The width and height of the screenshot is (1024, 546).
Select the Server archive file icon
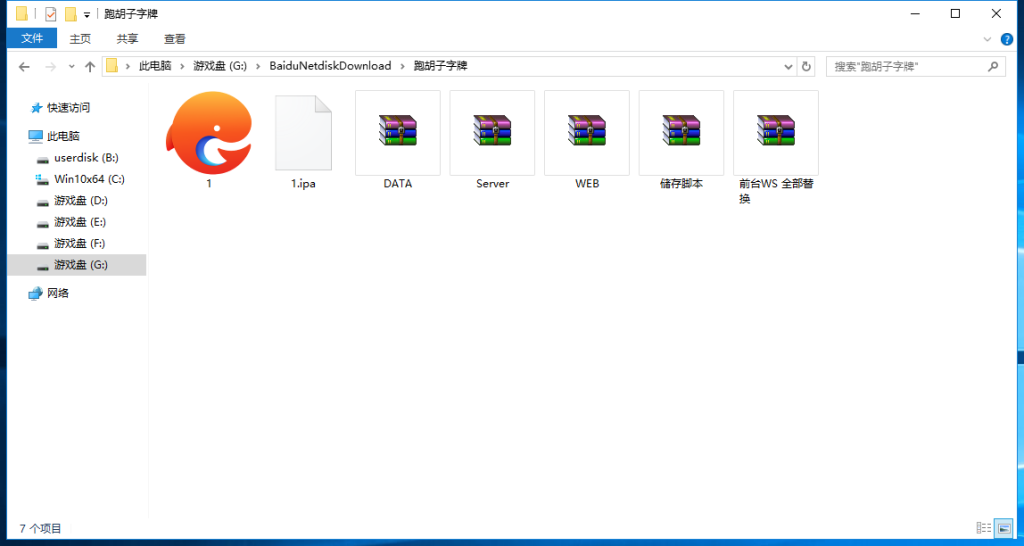coord(492,133)
